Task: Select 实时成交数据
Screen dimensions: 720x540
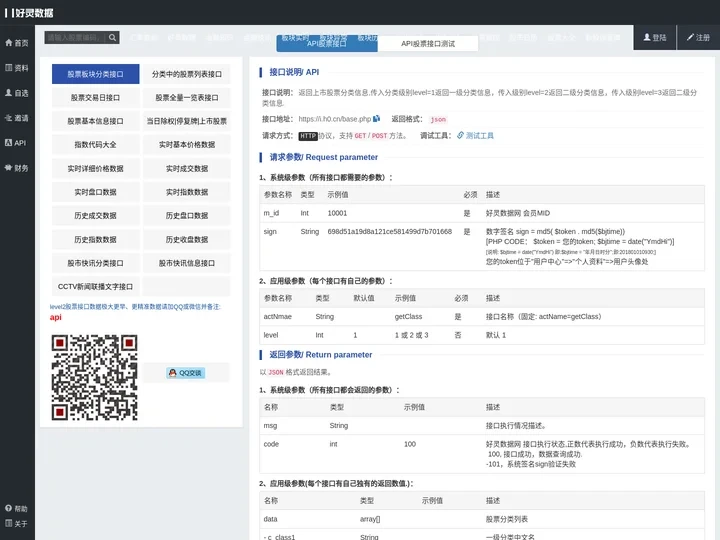Action: pos(187,169)
